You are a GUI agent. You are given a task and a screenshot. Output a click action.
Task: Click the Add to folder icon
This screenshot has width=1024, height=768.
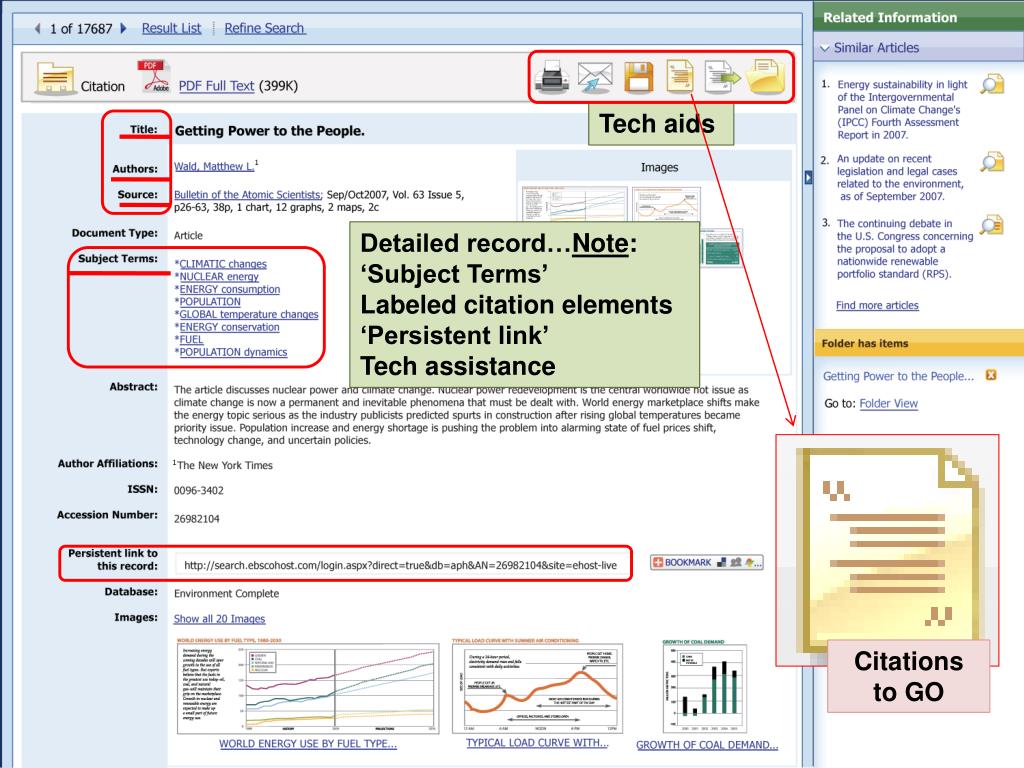click(x=766, y=76)
